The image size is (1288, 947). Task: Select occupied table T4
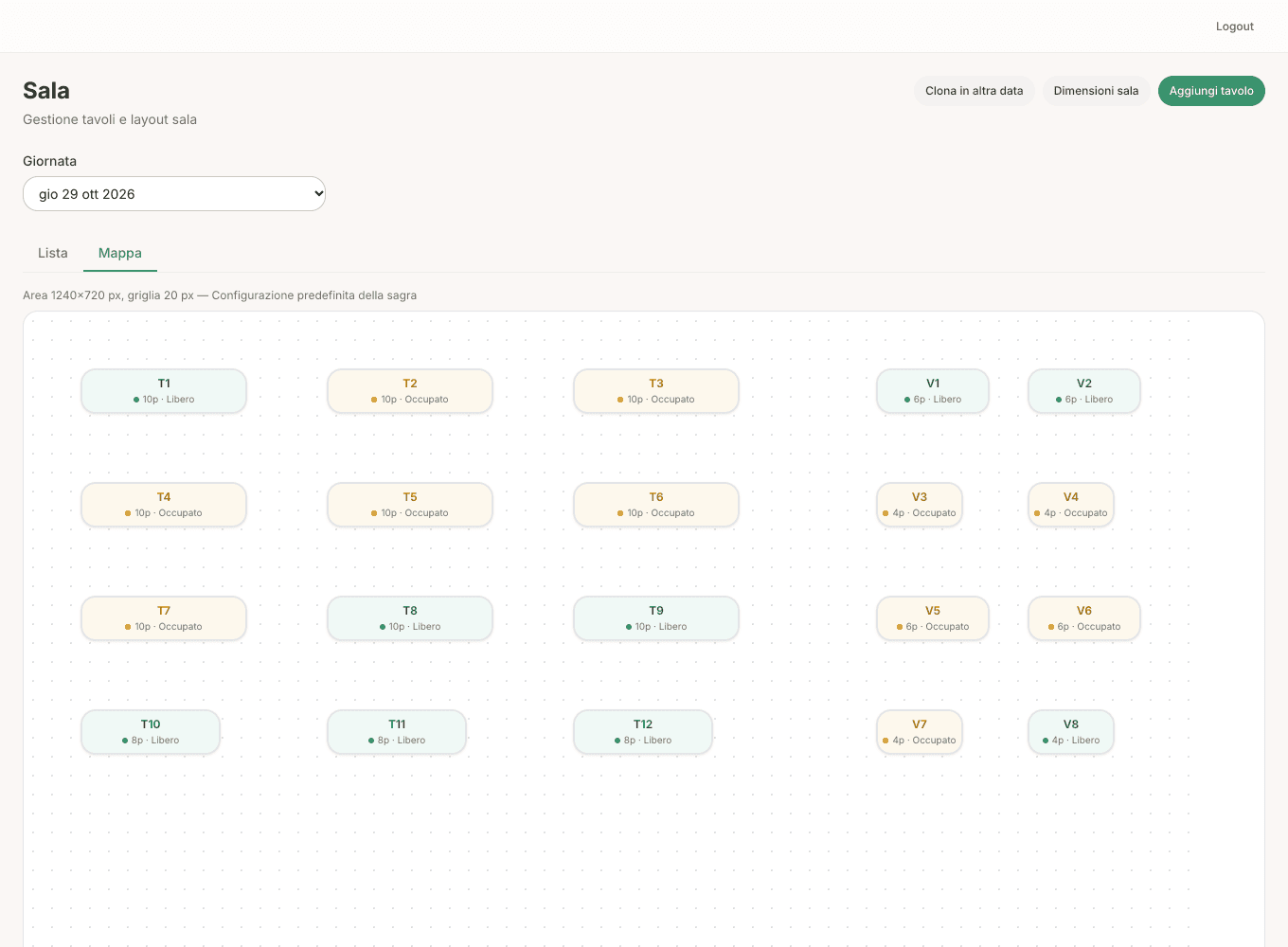tap(164, 505)
